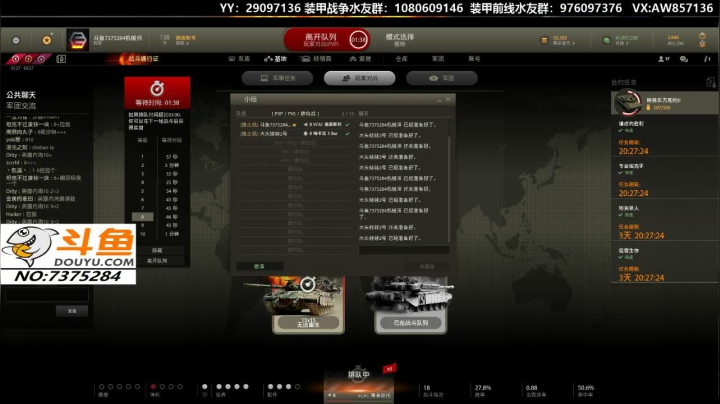Open the 军团交流 battalion chat tab
The image size is (720, 404).
click(x=21, y=106)
